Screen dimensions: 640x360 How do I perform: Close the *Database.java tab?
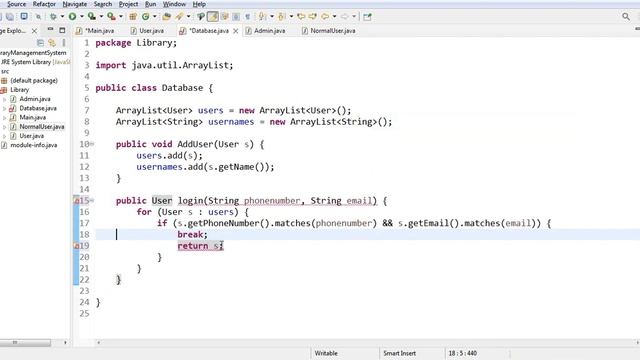click(236, 31)
